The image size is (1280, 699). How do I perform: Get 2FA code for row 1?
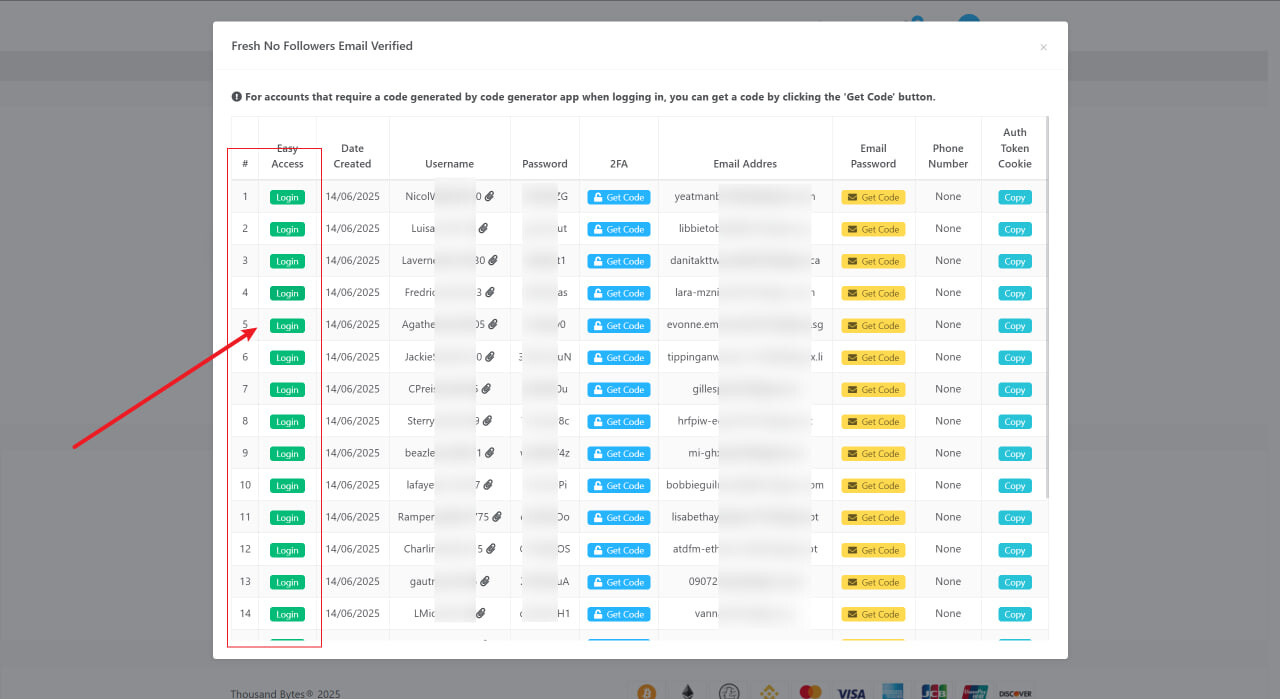pyautogui.click(x=619, y=197)
